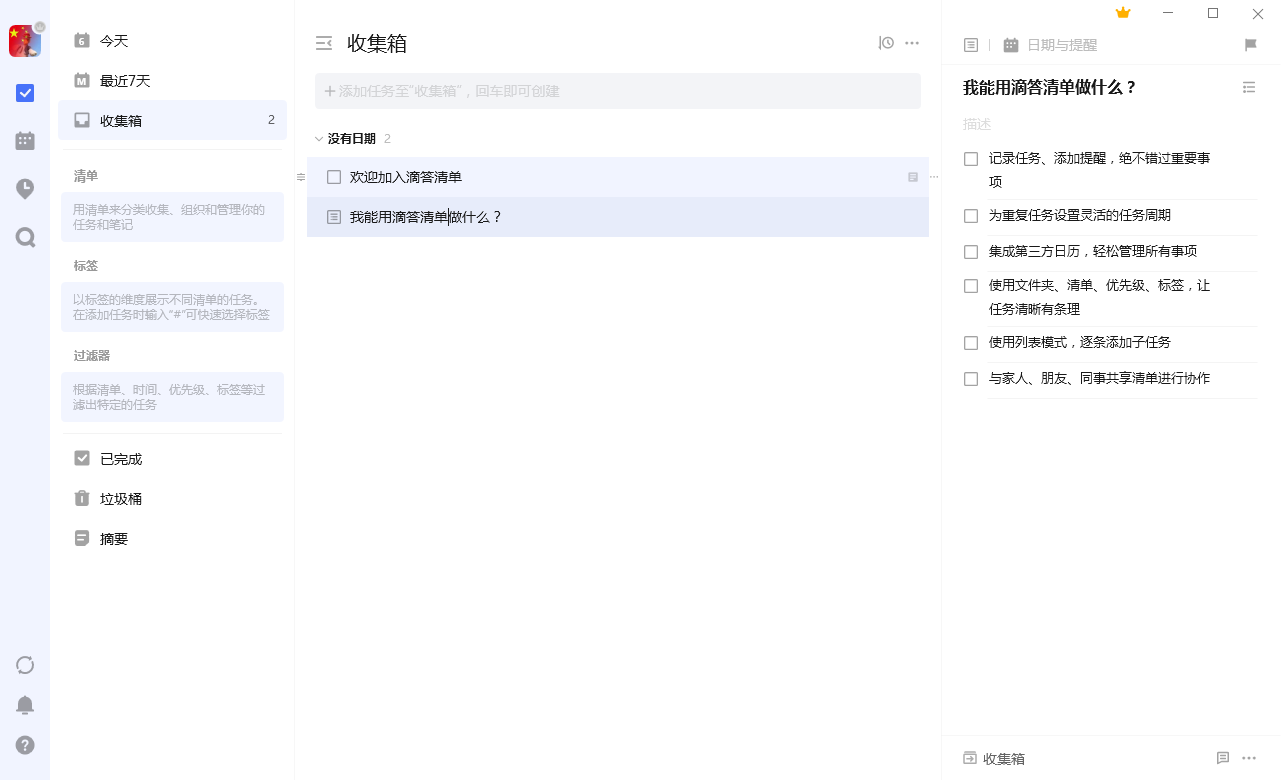This screenshot has height=780, width=1281.
Task: Sync tasks with the refresh icon
Action: coord(24,664)
